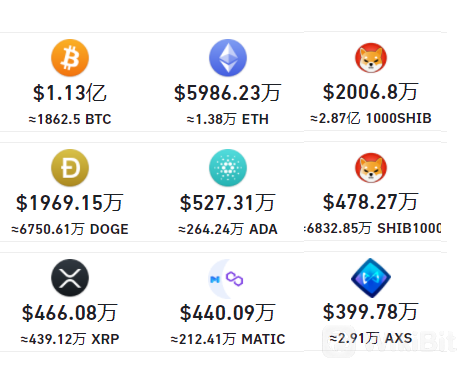Click the ≈2.91万 AXS label

[371, 338]
